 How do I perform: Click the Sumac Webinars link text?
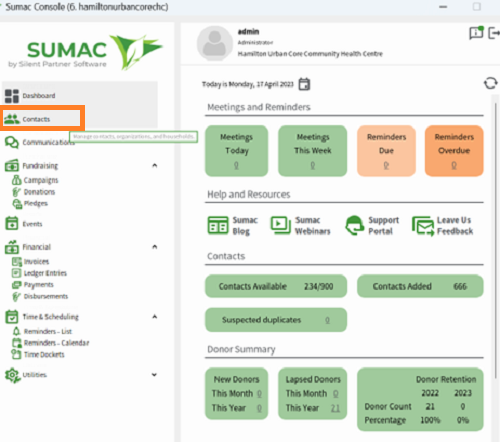click(x=313, y=226)
